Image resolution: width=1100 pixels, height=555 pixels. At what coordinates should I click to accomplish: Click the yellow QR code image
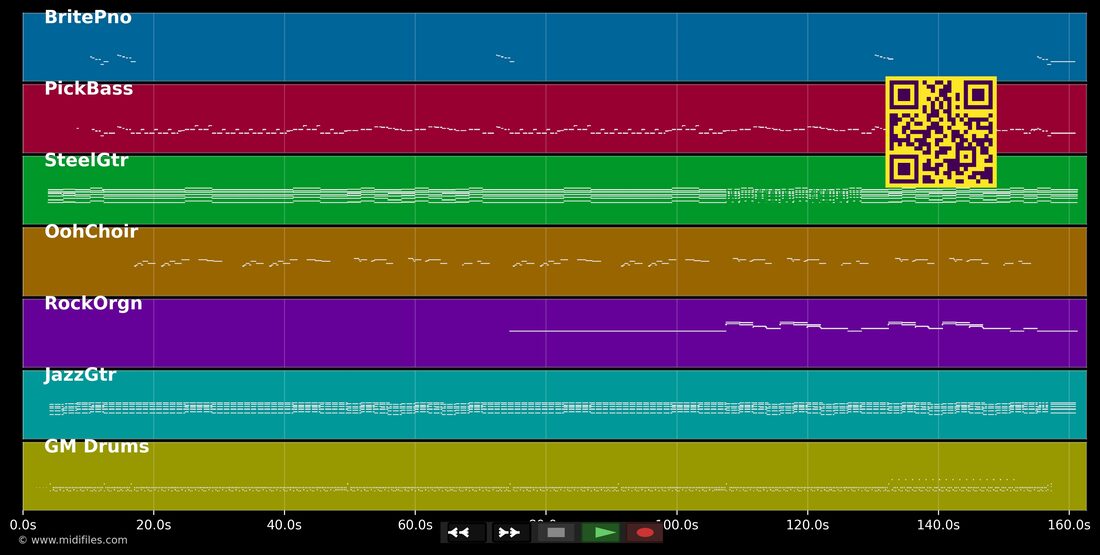pyautogui.click(x=941, y=132)
